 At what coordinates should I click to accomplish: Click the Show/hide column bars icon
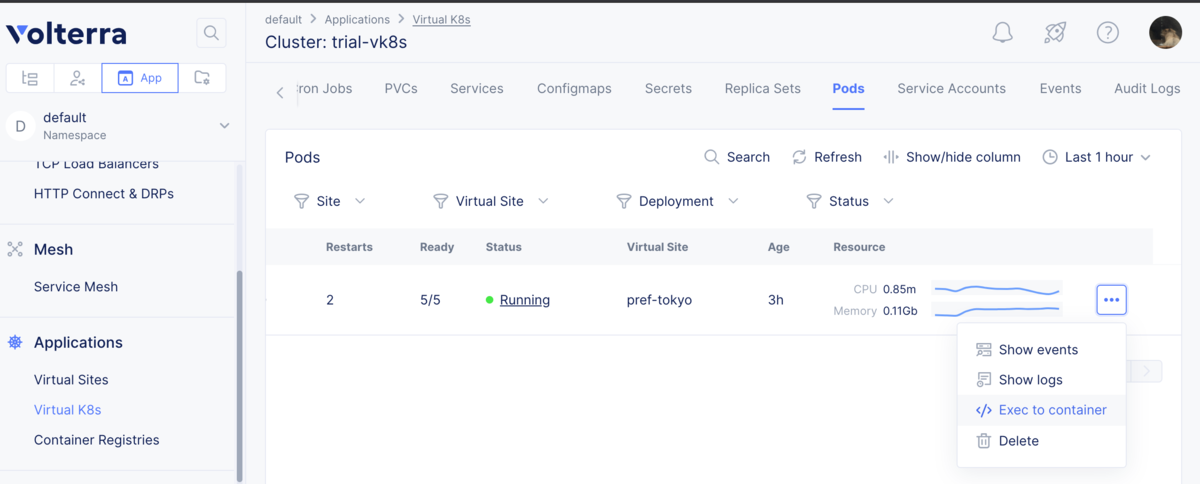pyautogui.click(x=892, y=157)
